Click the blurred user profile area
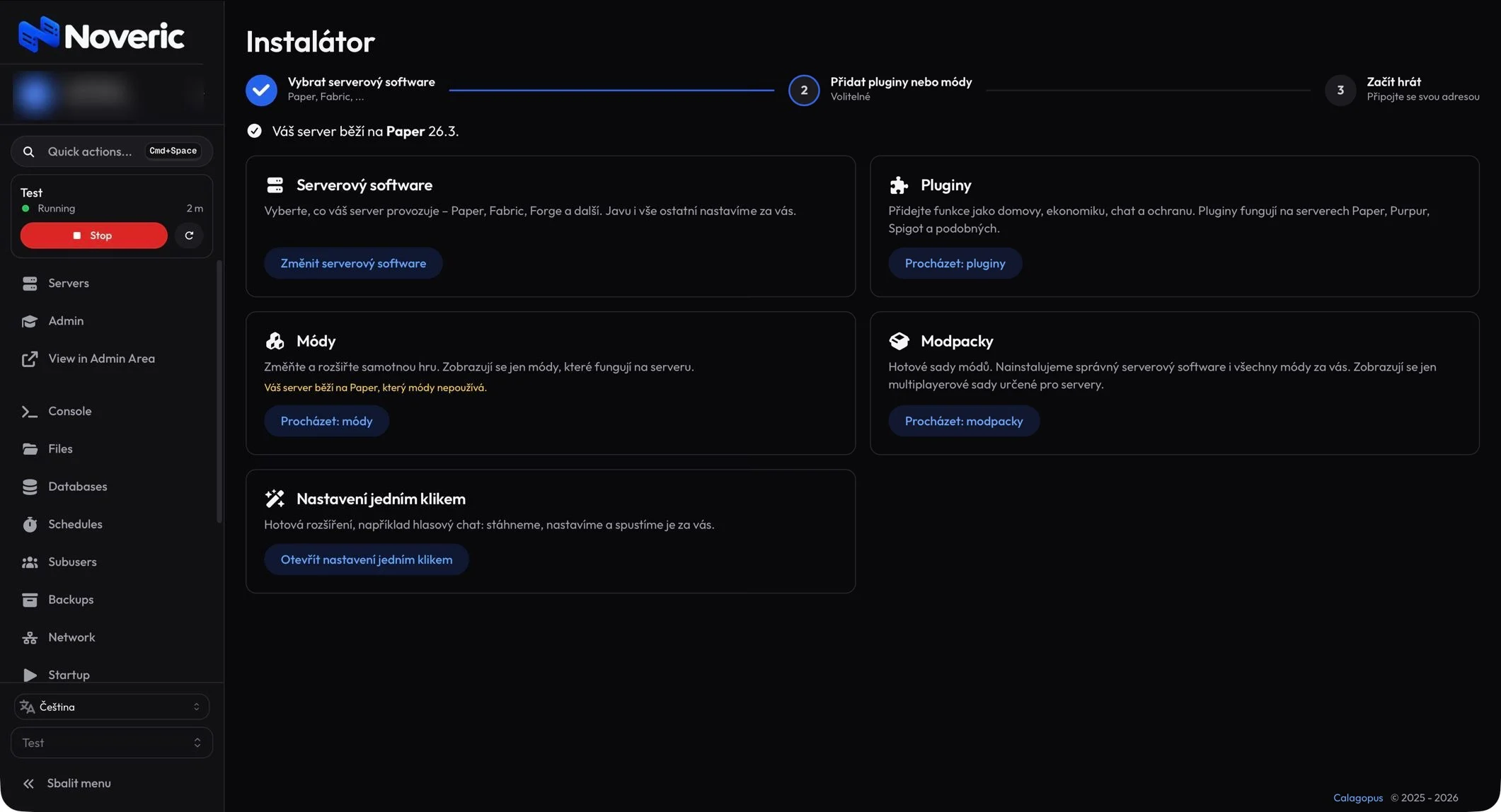Image resolution: width=1501 pixels, height=812 pixels. click(x=108, y=93)
